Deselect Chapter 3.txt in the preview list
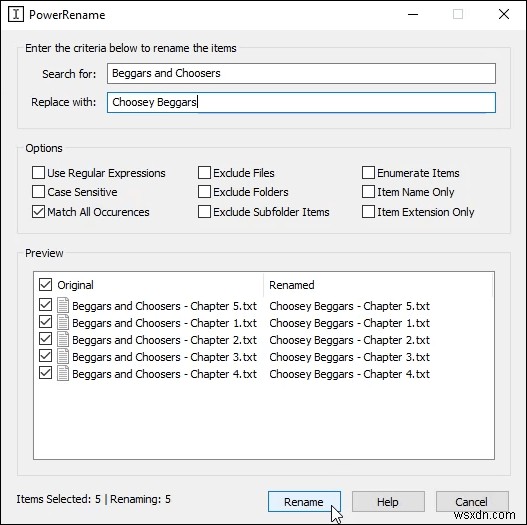The height and width of the screenshot is (525, 527). click(45, 356)
